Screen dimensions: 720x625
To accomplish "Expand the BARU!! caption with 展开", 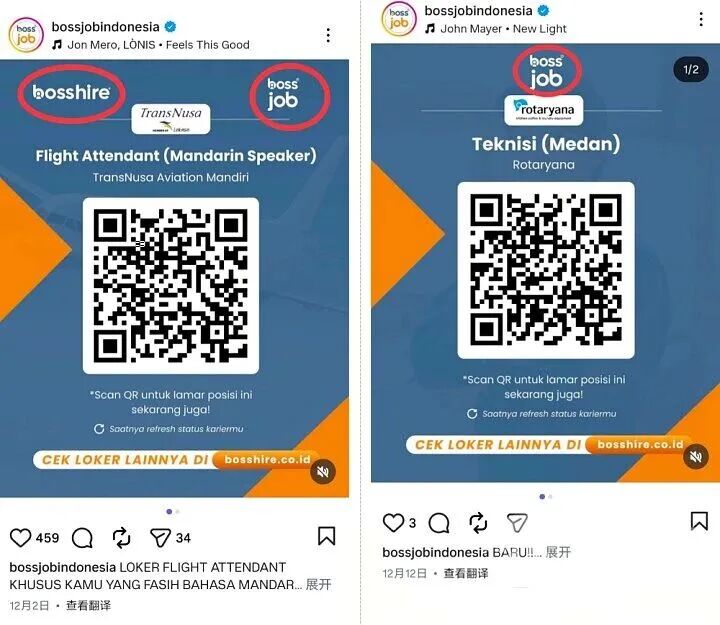I will (558, 552).
